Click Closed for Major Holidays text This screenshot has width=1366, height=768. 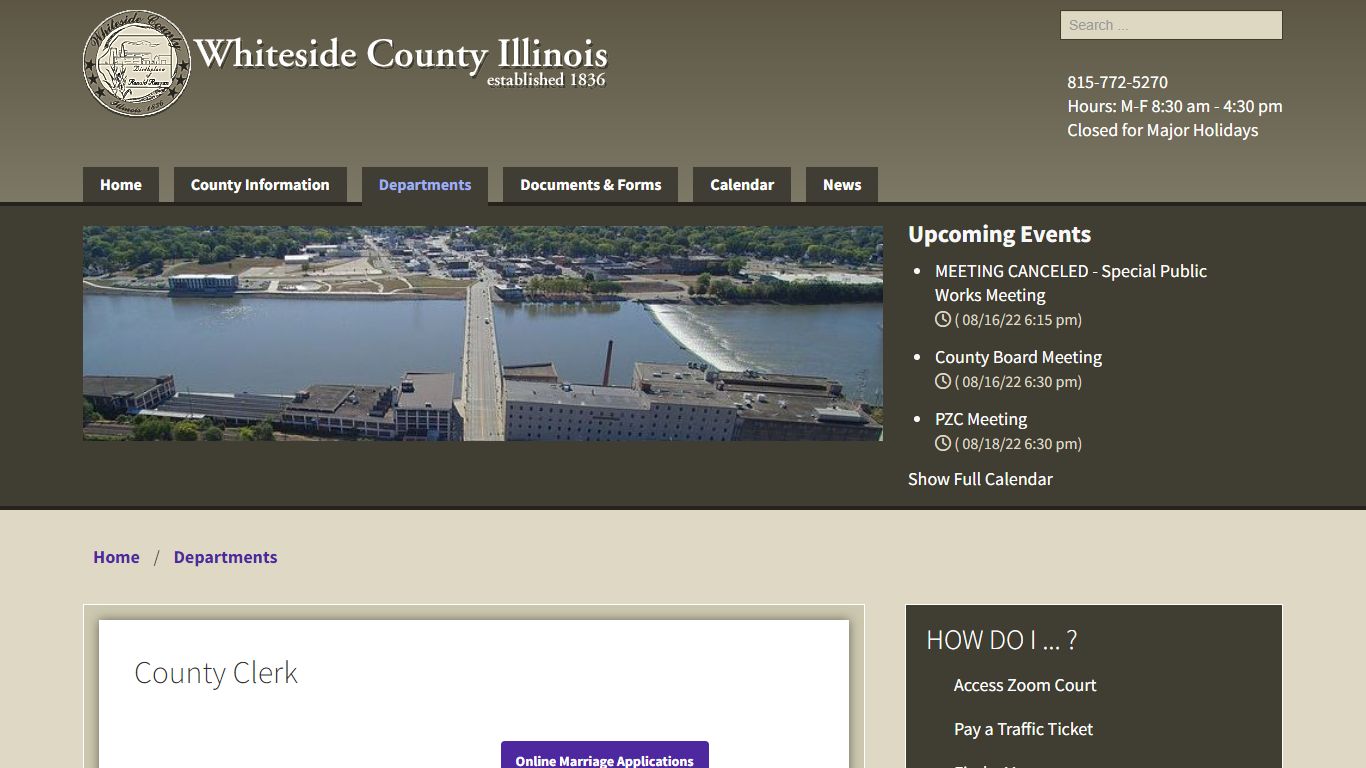click(1163, 130)
